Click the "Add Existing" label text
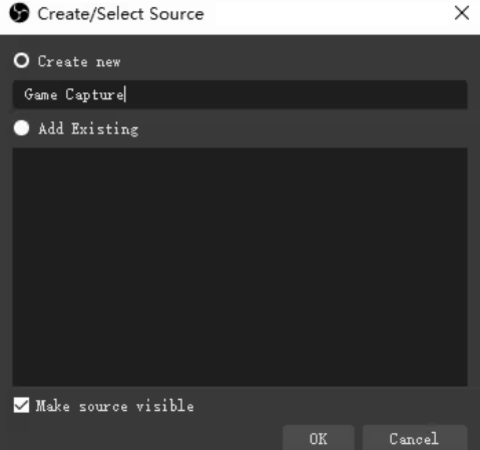Screen dimensions: 480x450 coord(88,129)
